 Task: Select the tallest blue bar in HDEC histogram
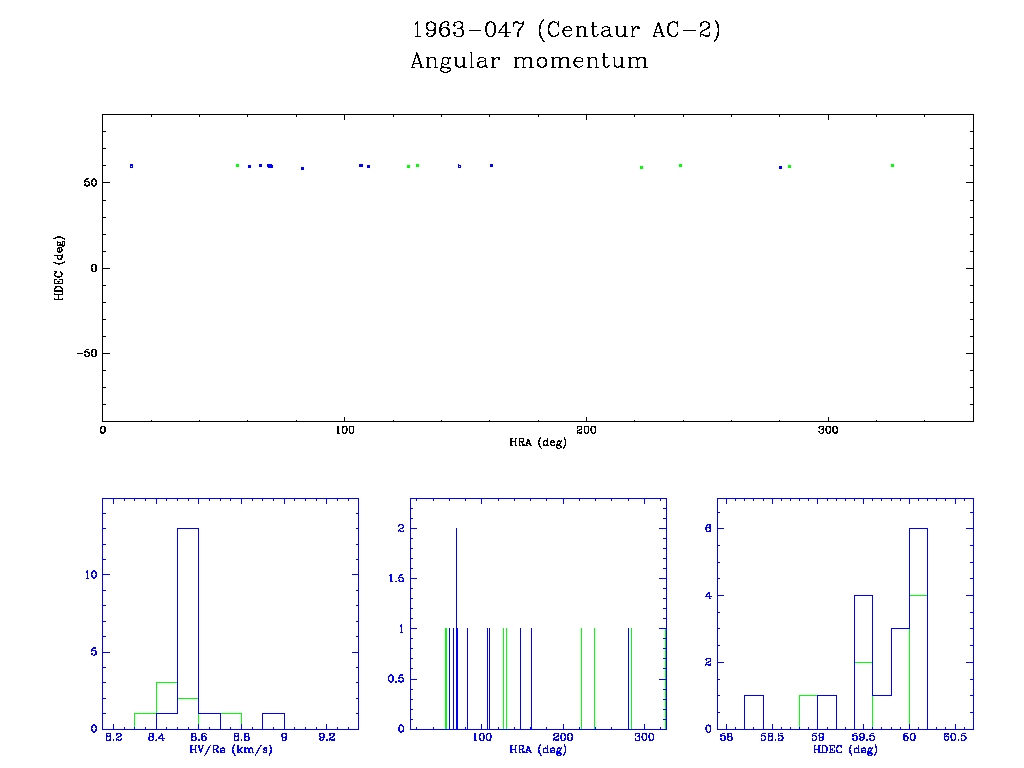pyautogui.click(x=918, y=628)
